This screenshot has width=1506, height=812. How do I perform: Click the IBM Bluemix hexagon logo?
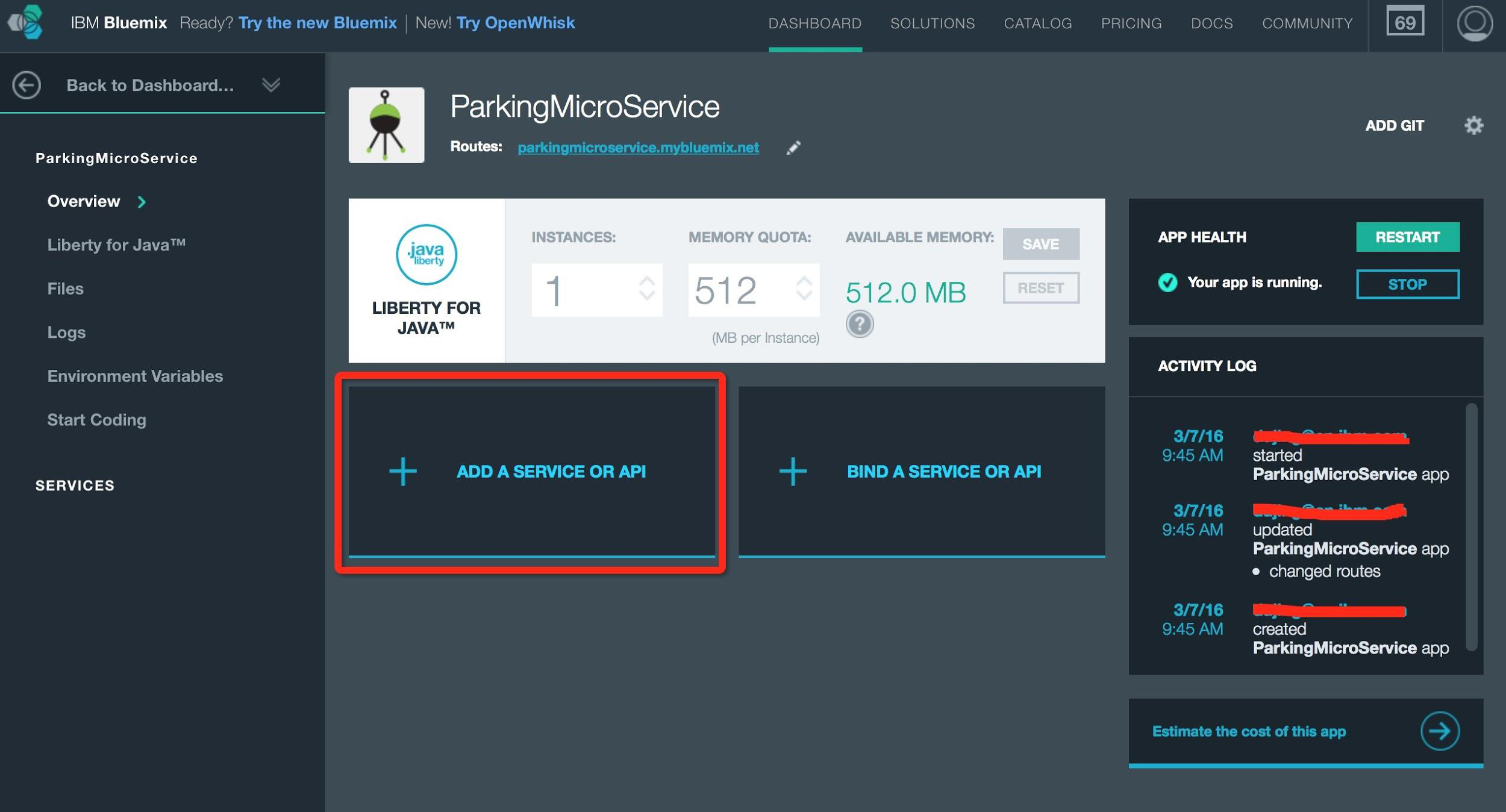click(25, 22)
